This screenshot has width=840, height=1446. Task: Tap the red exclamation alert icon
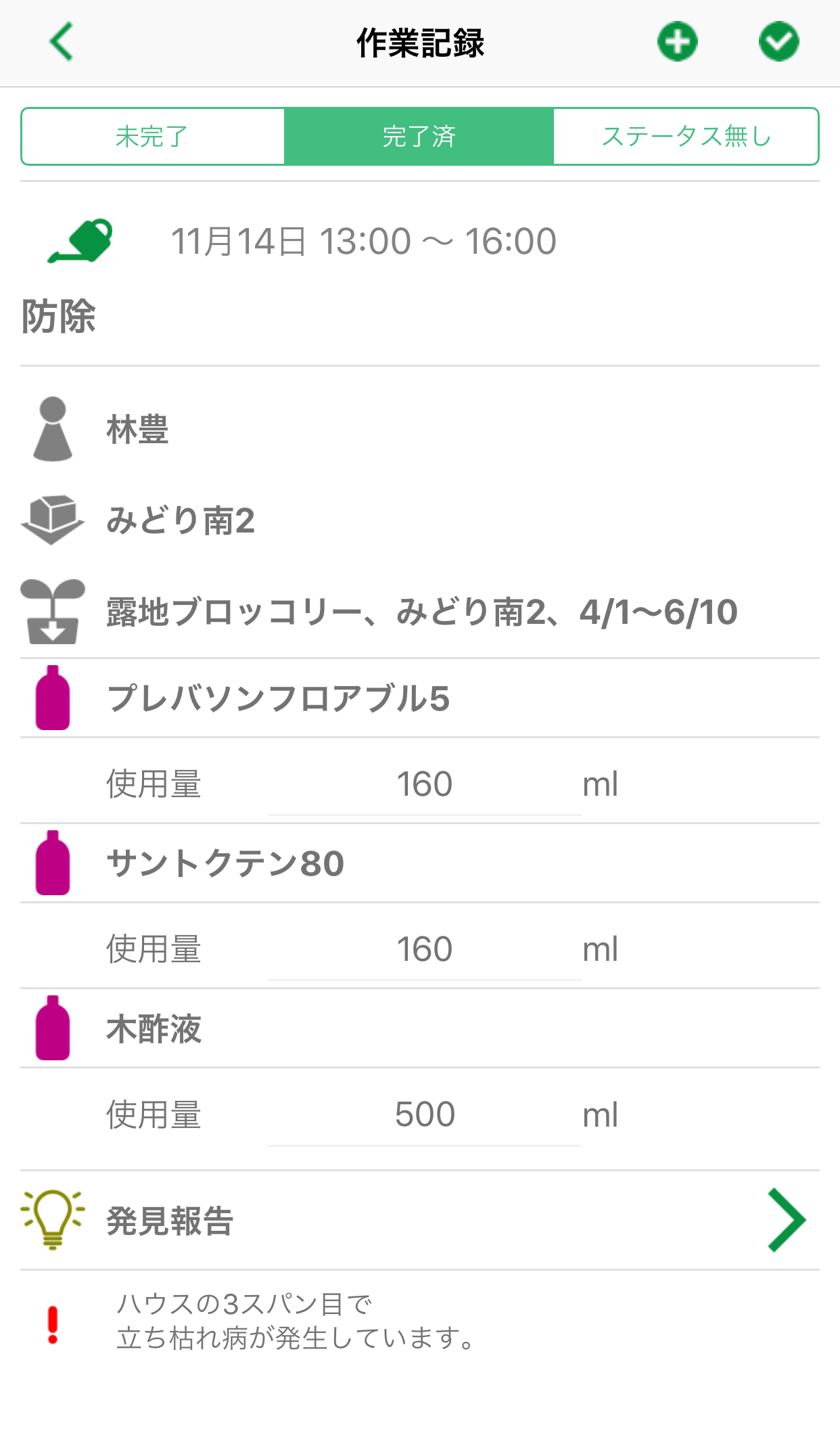[x=53, y=1324]
